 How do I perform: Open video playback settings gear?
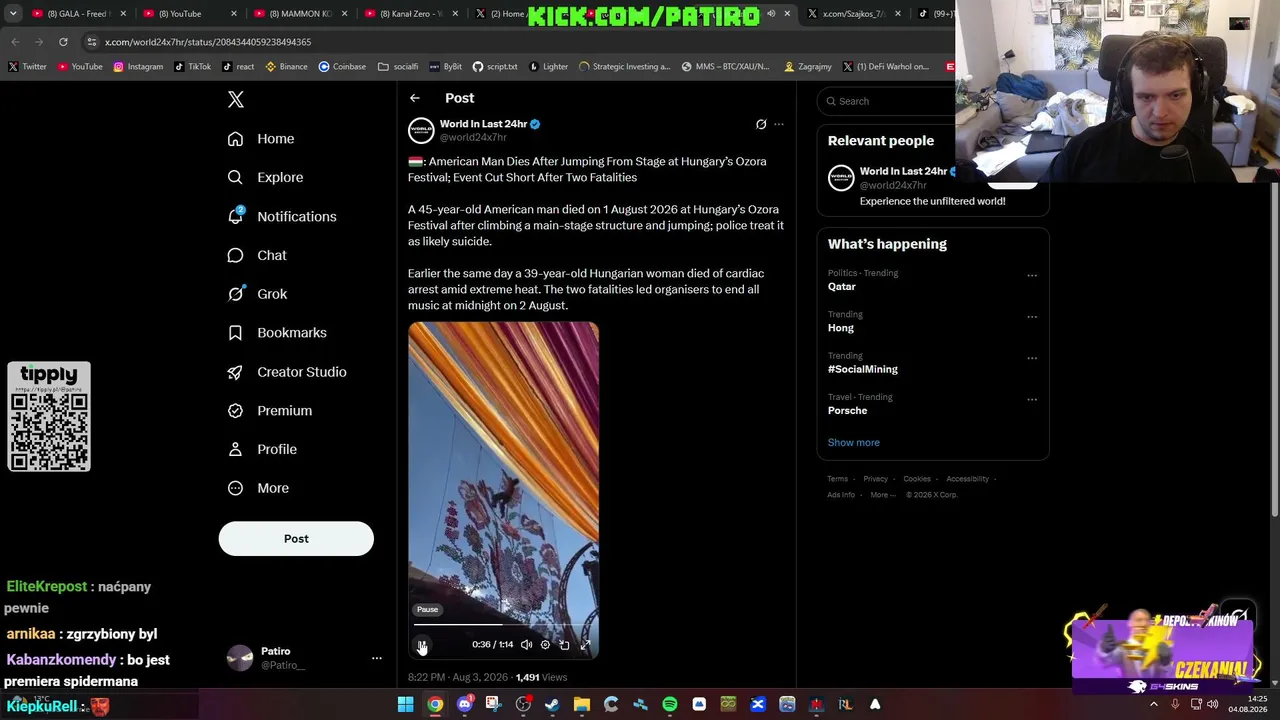tap(545, 645)
